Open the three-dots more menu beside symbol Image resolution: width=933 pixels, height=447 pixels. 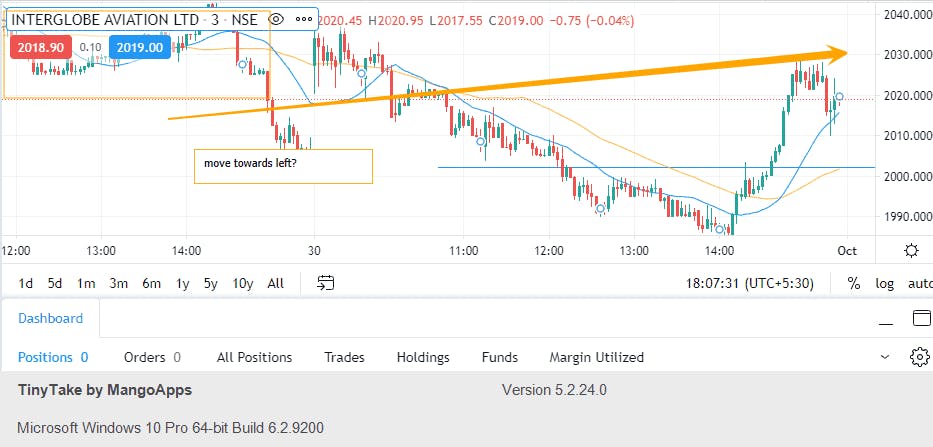[304, 19]
